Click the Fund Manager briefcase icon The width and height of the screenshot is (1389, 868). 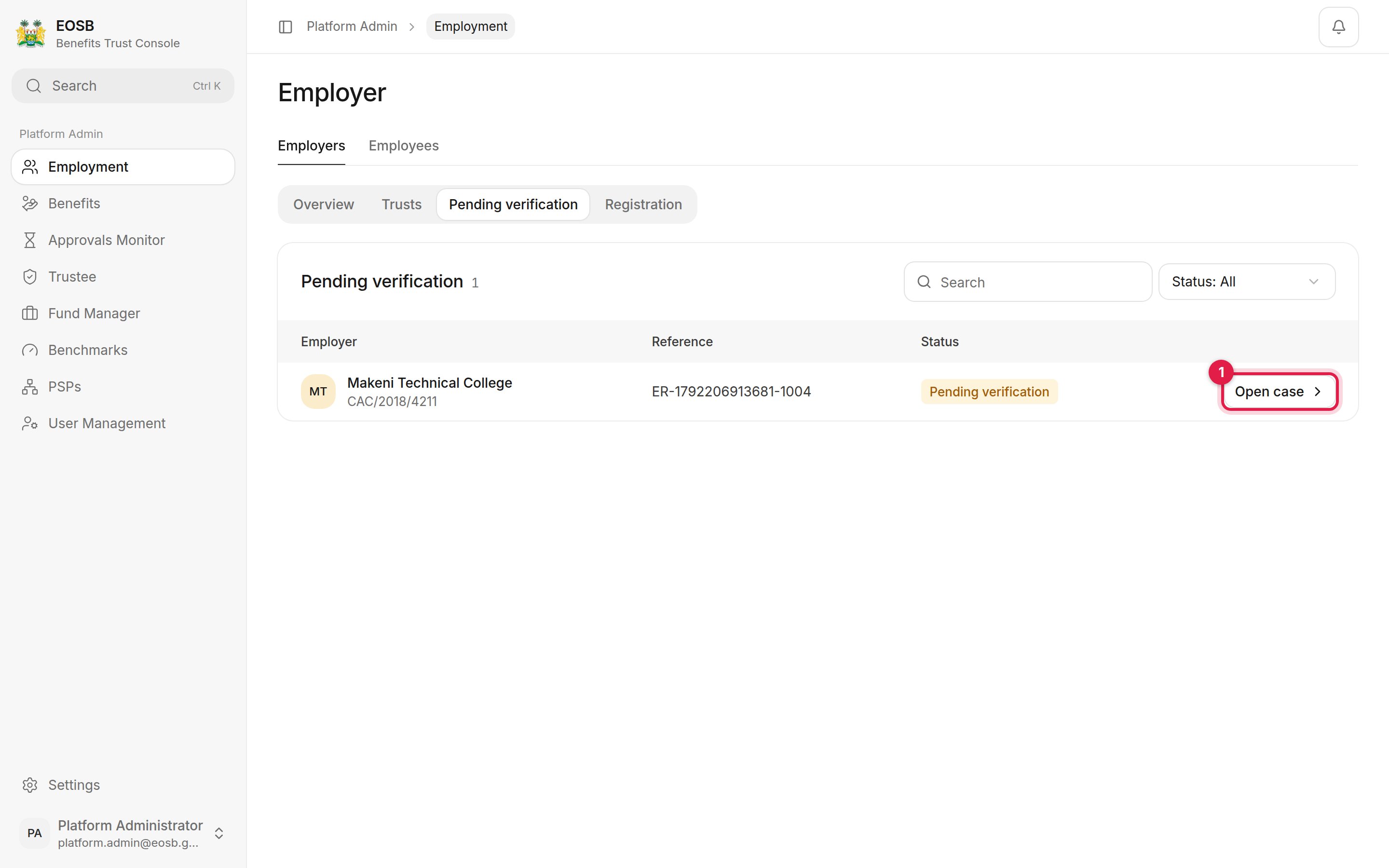[30, 313]
